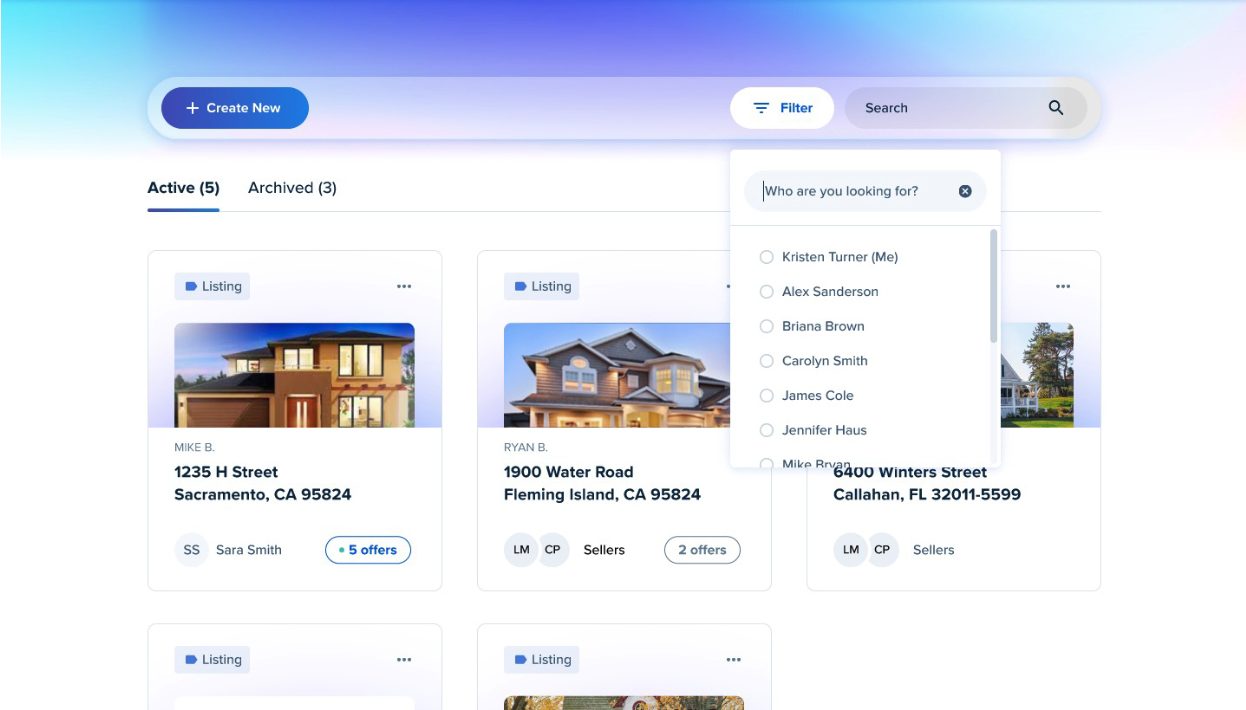Click the SS avatar for Sara Smith

click(192, 550)
